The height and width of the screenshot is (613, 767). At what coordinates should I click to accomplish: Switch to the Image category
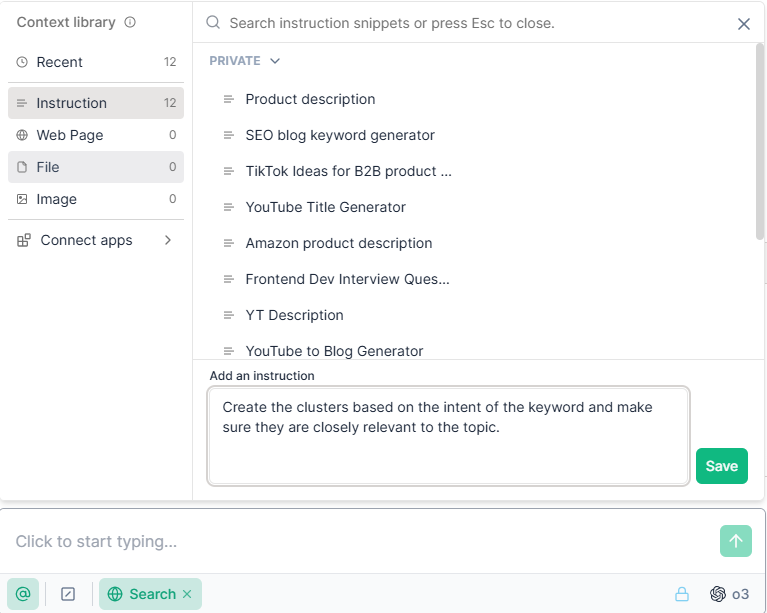pyautogui.click(x=96, y=199)
